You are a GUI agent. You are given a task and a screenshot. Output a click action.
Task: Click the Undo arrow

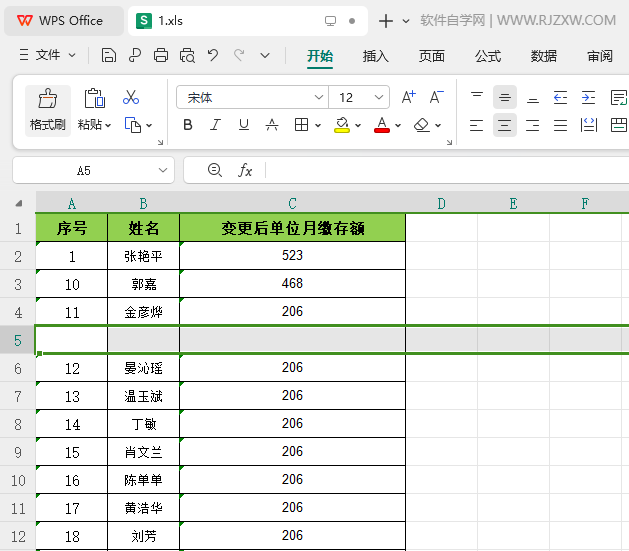(x=213, y=55)
